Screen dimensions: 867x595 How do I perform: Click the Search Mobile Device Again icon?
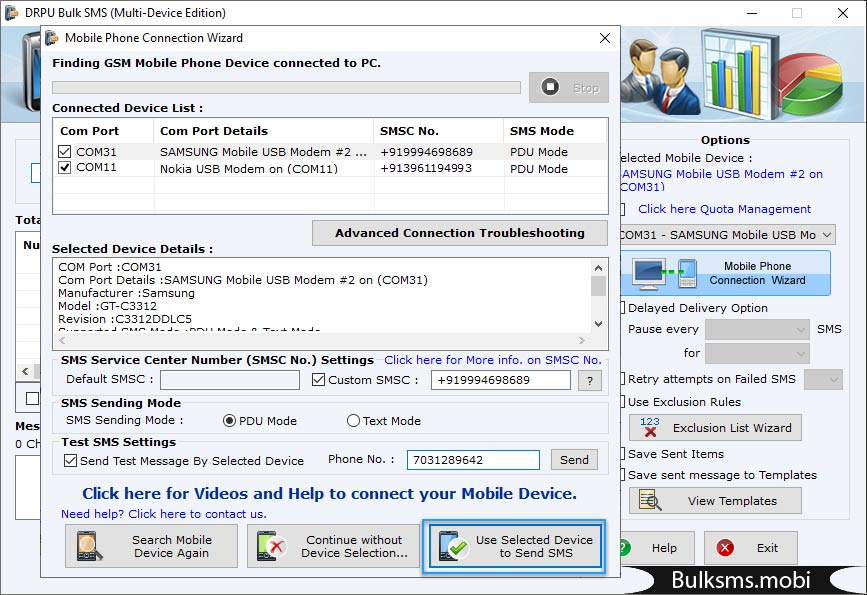[x=90, y=546]
